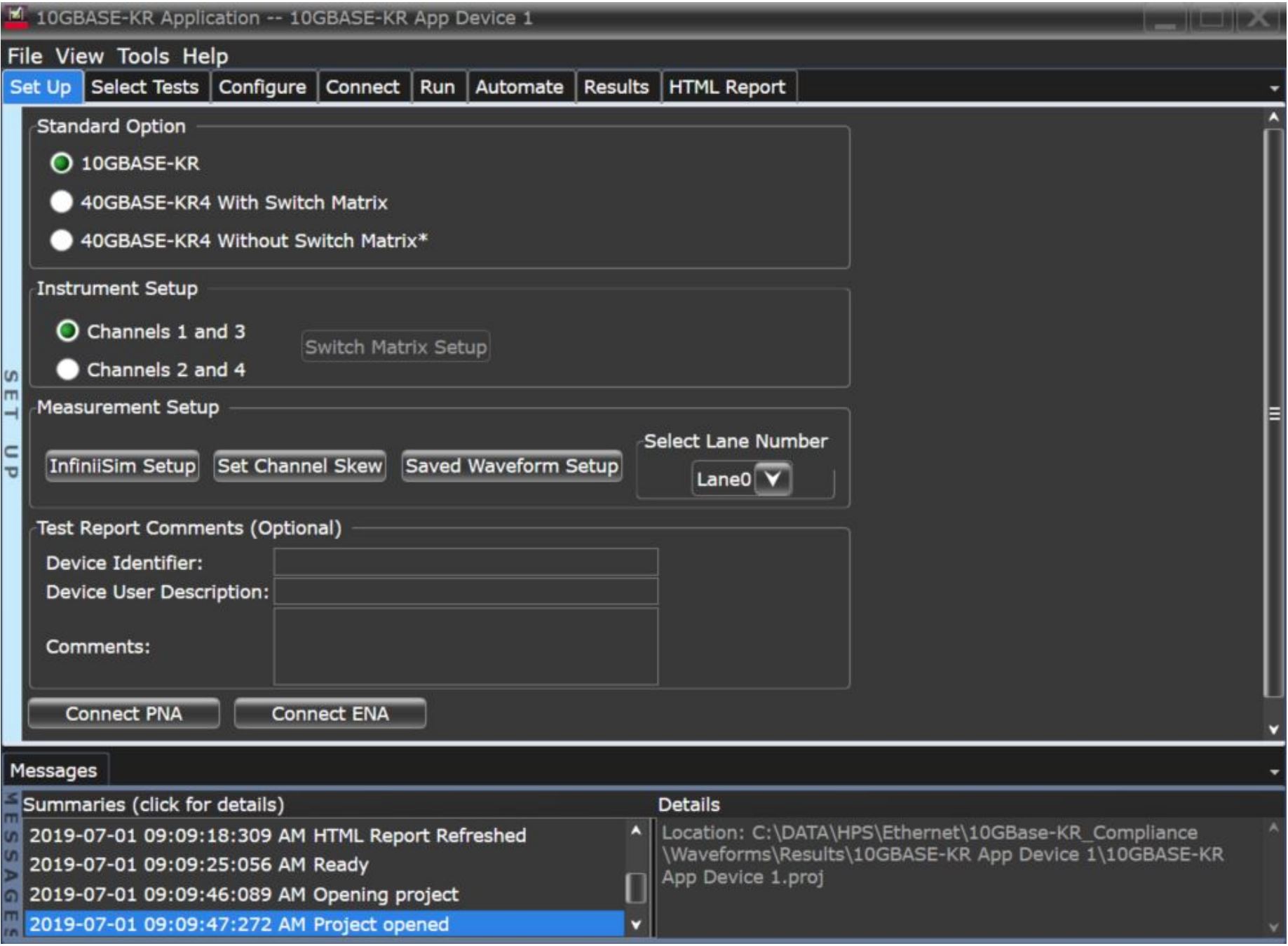Click the main panel scroll-up arrow

[1273, 118]
